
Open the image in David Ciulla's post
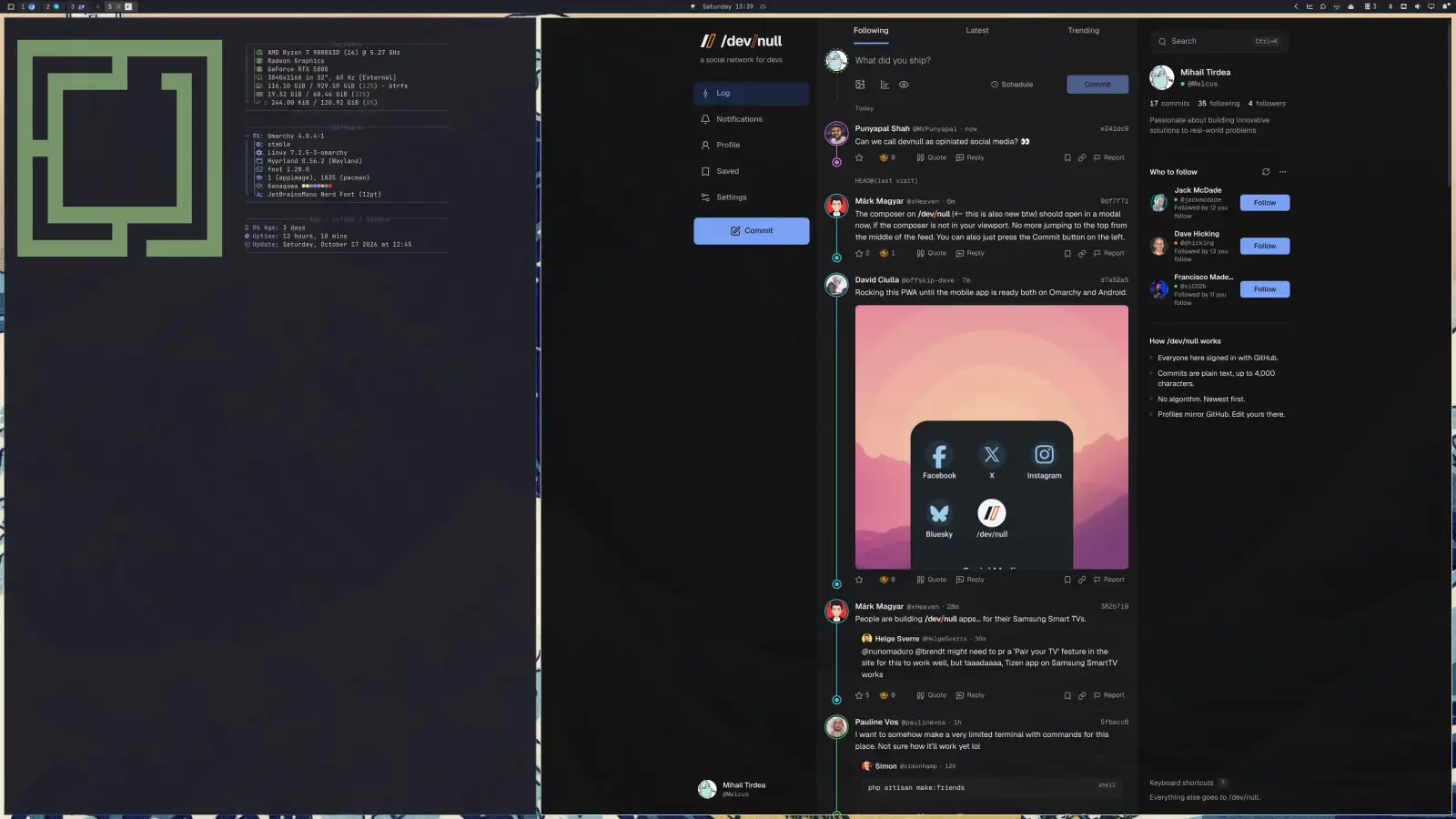[x=991, y=437]
